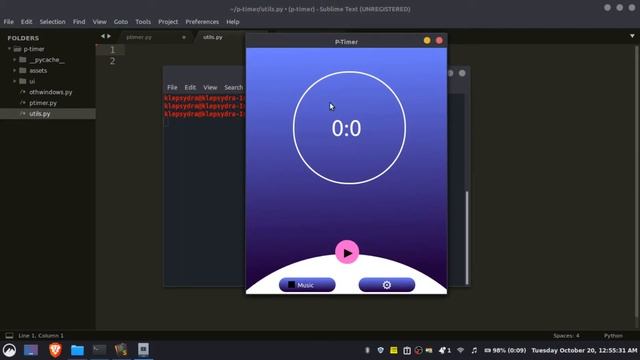Image resolution: width=640 pixels, height=360 pixels.
Task: Click the red circular tray icon
Action: [x=418, y=350]
